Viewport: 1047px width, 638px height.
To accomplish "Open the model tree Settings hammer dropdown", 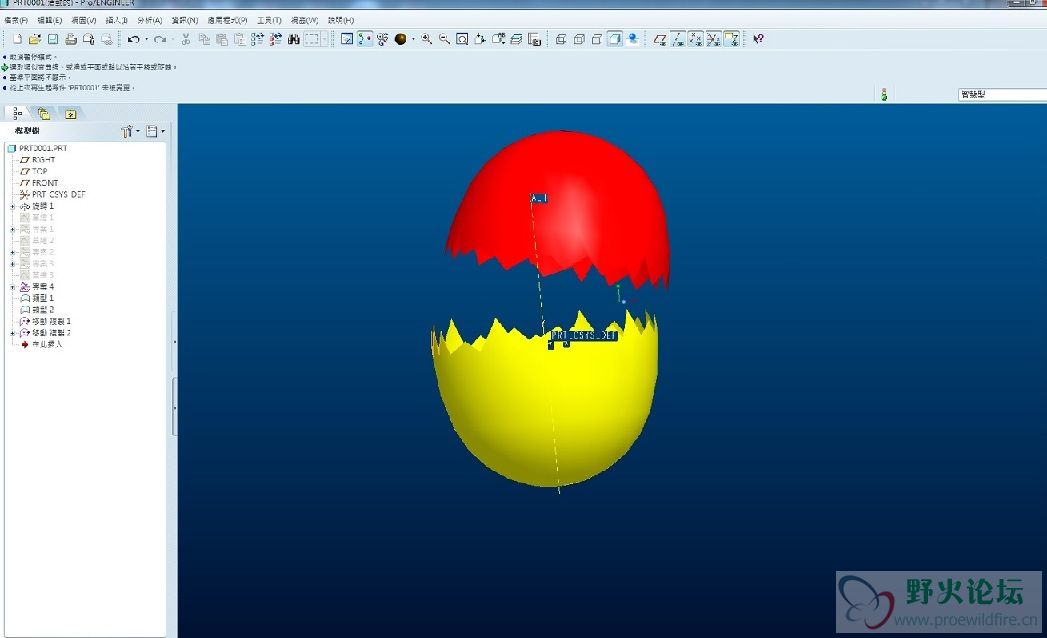I will (130, 132).
